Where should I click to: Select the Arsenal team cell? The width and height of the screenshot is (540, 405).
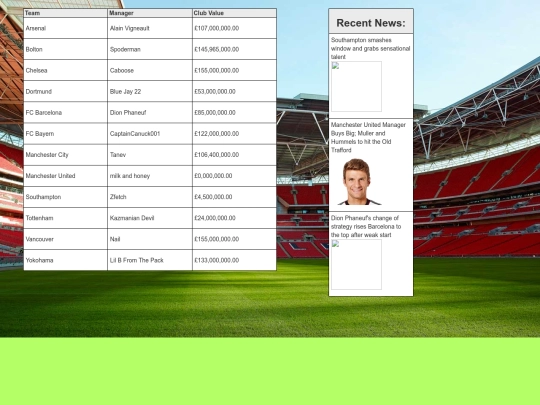tap(65, 28)
